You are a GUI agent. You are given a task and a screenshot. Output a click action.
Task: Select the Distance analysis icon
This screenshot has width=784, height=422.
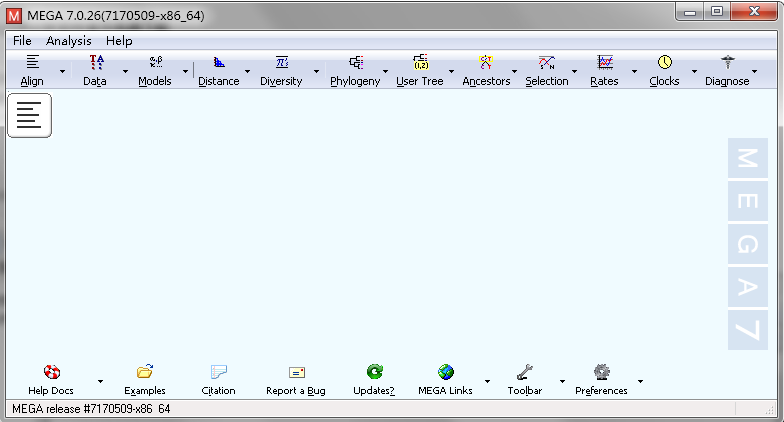point(219,62)
